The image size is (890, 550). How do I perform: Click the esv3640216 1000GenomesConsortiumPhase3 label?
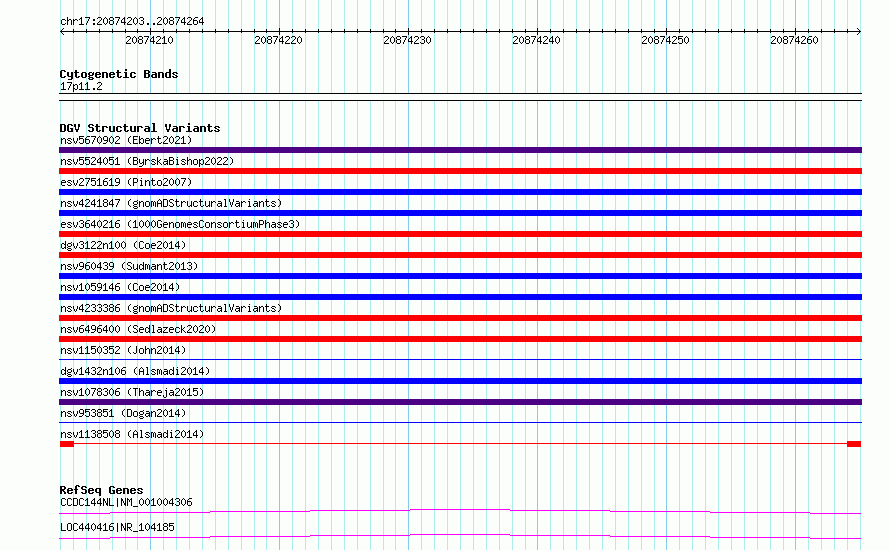(x=180, y=224)
